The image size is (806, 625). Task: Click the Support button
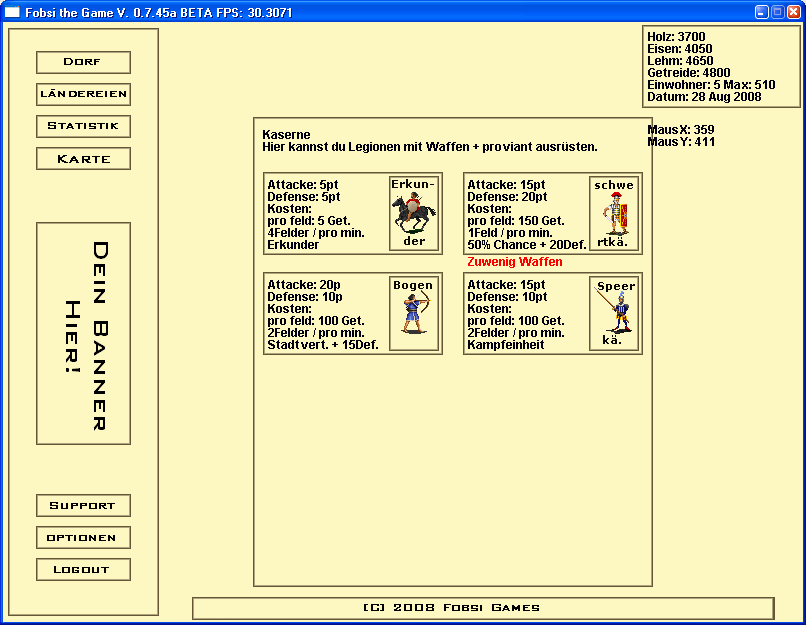83,505
